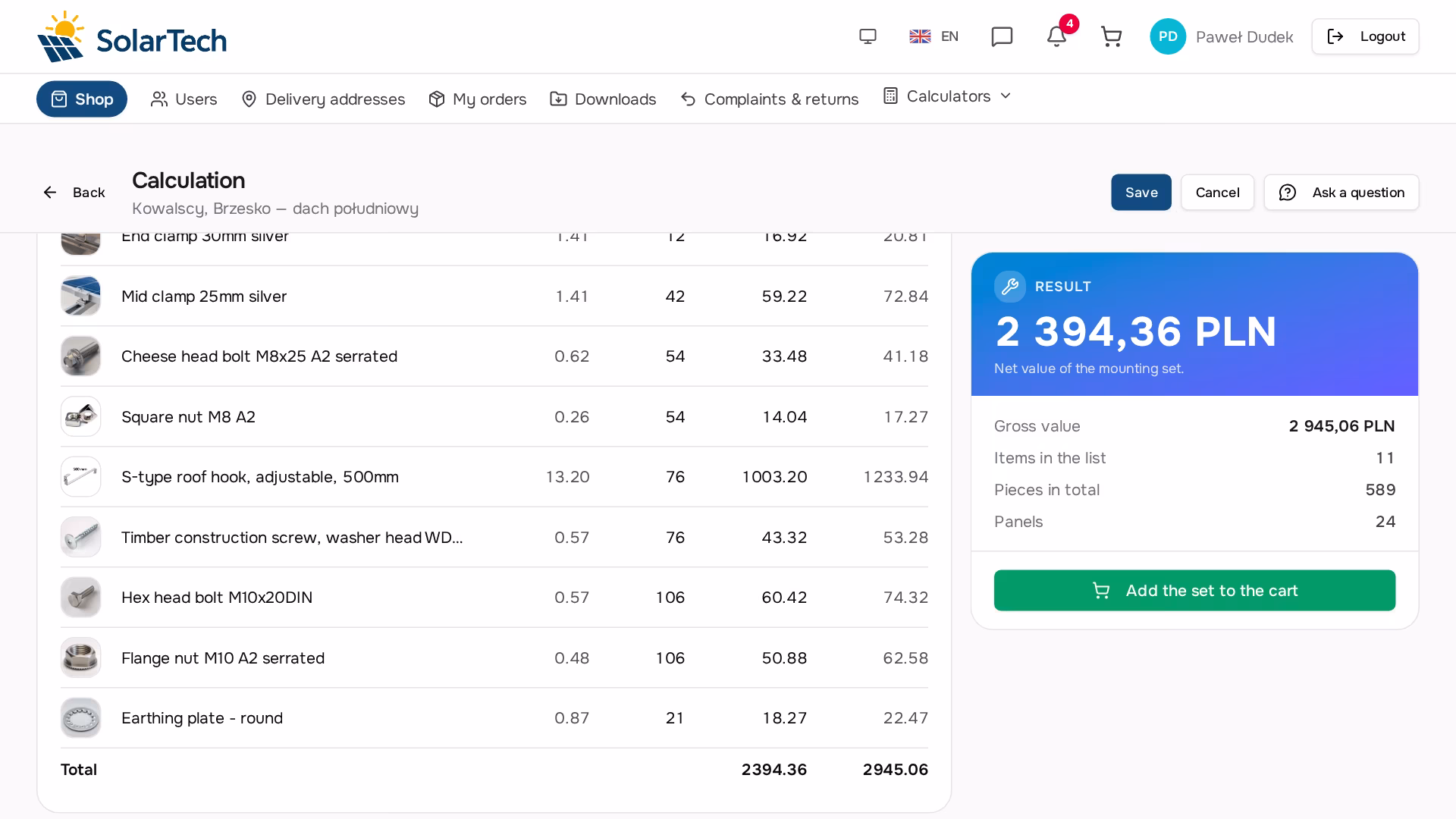Open S-type roof hook thumbnail
The height and width of the screenshot is (819, 1456).
80,477
